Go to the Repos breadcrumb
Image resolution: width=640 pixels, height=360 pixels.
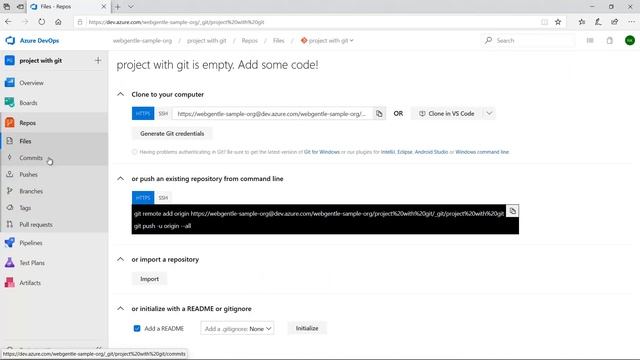coord(249,40)
